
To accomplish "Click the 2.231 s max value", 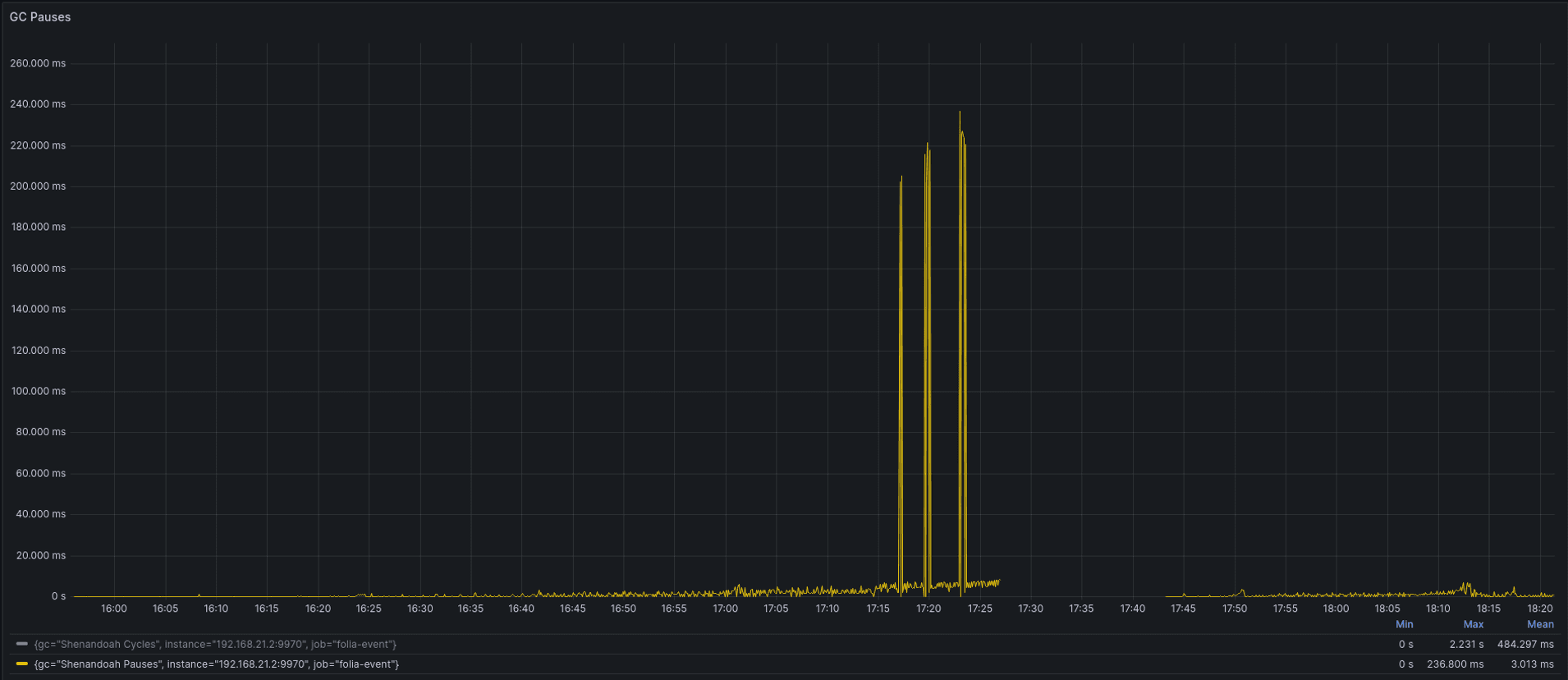I will pyautogui.click(x=1467, y=645).
